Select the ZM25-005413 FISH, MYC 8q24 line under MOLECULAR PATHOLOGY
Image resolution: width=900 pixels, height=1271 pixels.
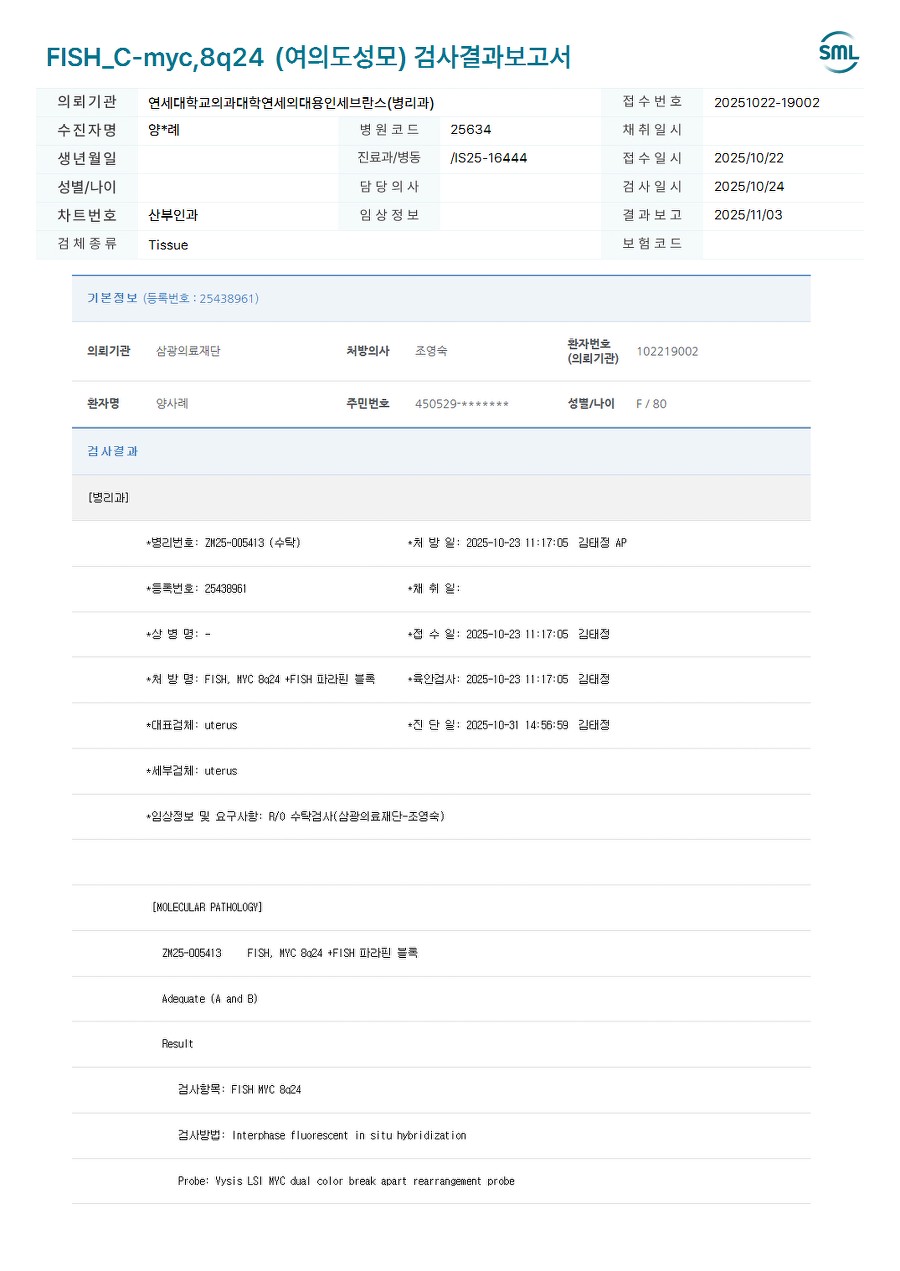point(290,953)
